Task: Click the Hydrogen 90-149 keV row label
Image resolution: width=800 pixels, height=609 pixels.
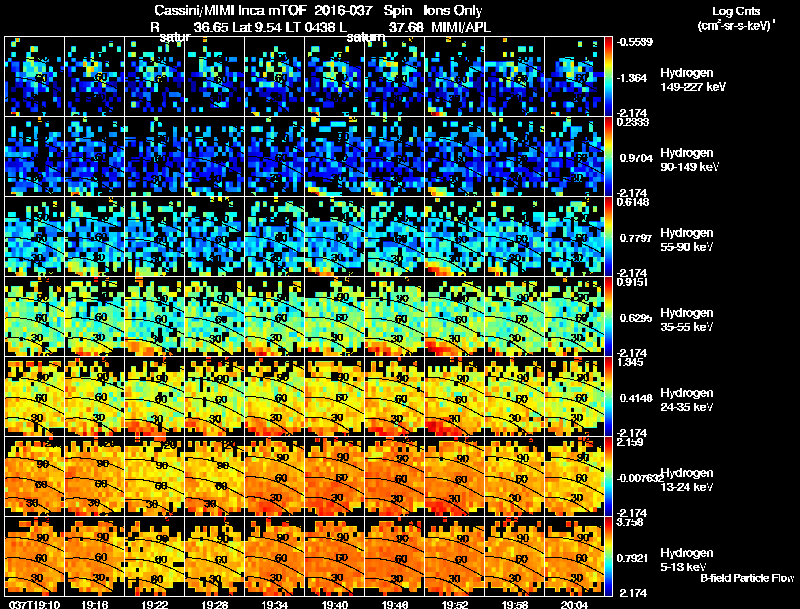Action: point(689,160)
